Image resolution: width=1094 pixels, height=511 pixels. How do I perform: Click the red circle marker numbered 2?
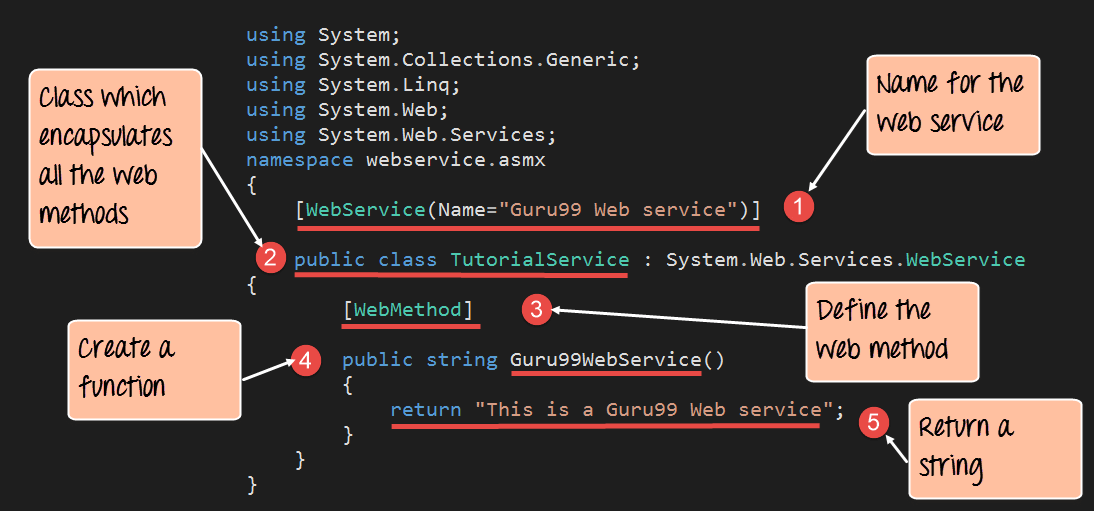click(x=269, y=258)
